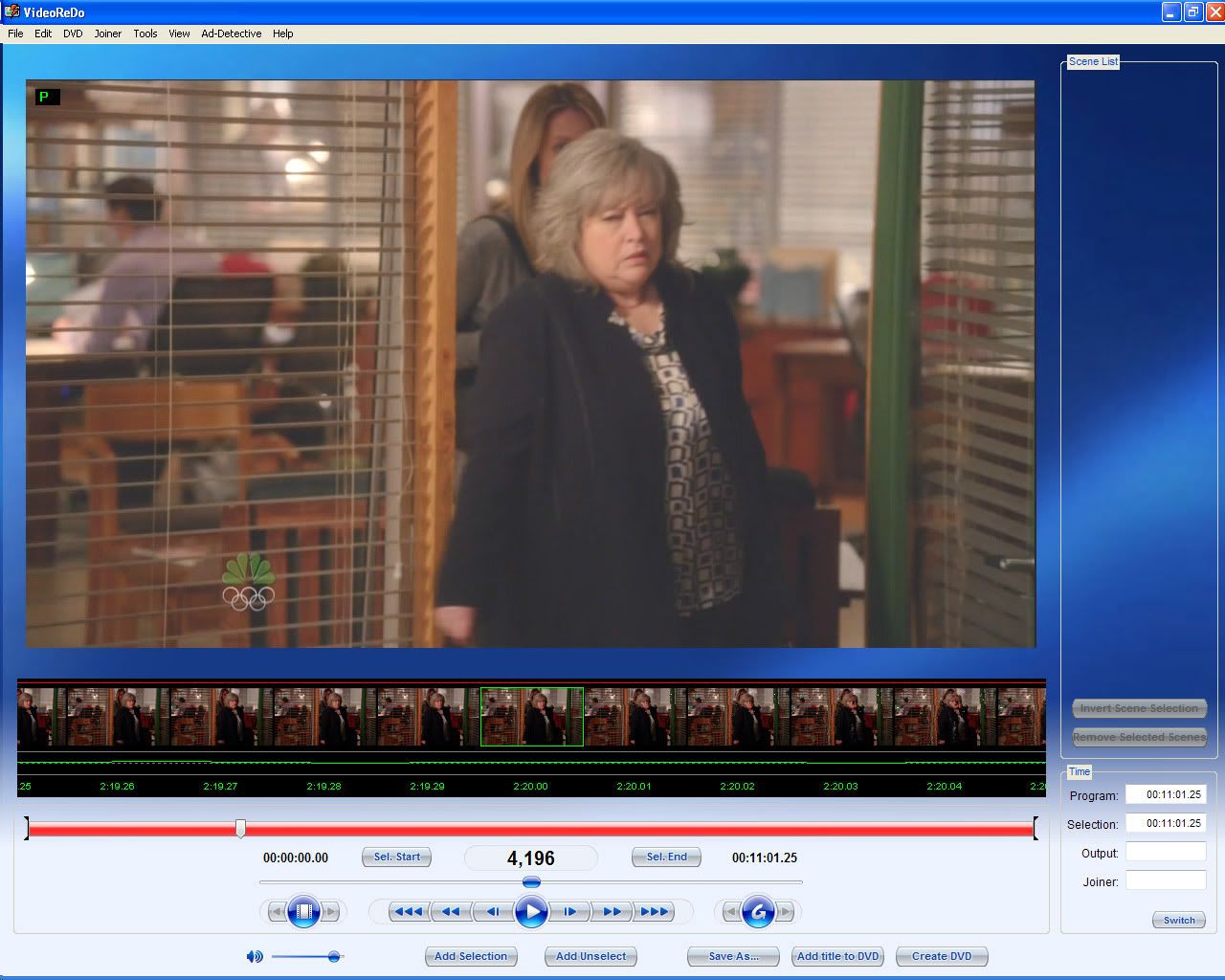Go to next scene arrow right of filmstrip button
1225x980 pixels.
(331, 912)
